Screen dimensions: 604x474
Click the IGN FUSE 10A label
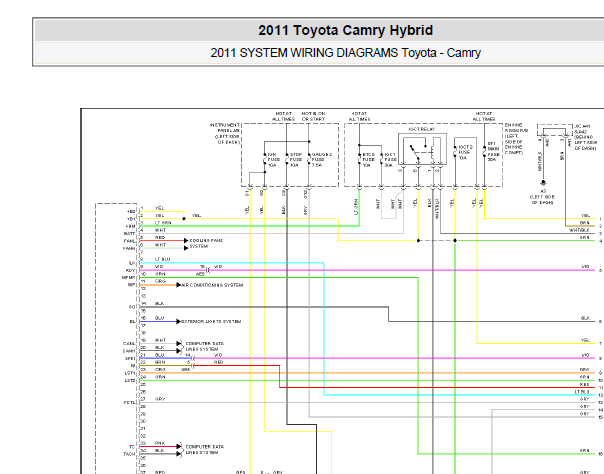(x=273, y=160)
